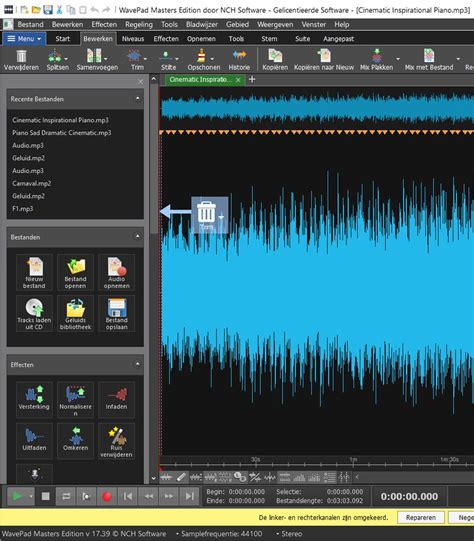
Task: Stop playback with the Stop button
Action: [x=45, y=496]
